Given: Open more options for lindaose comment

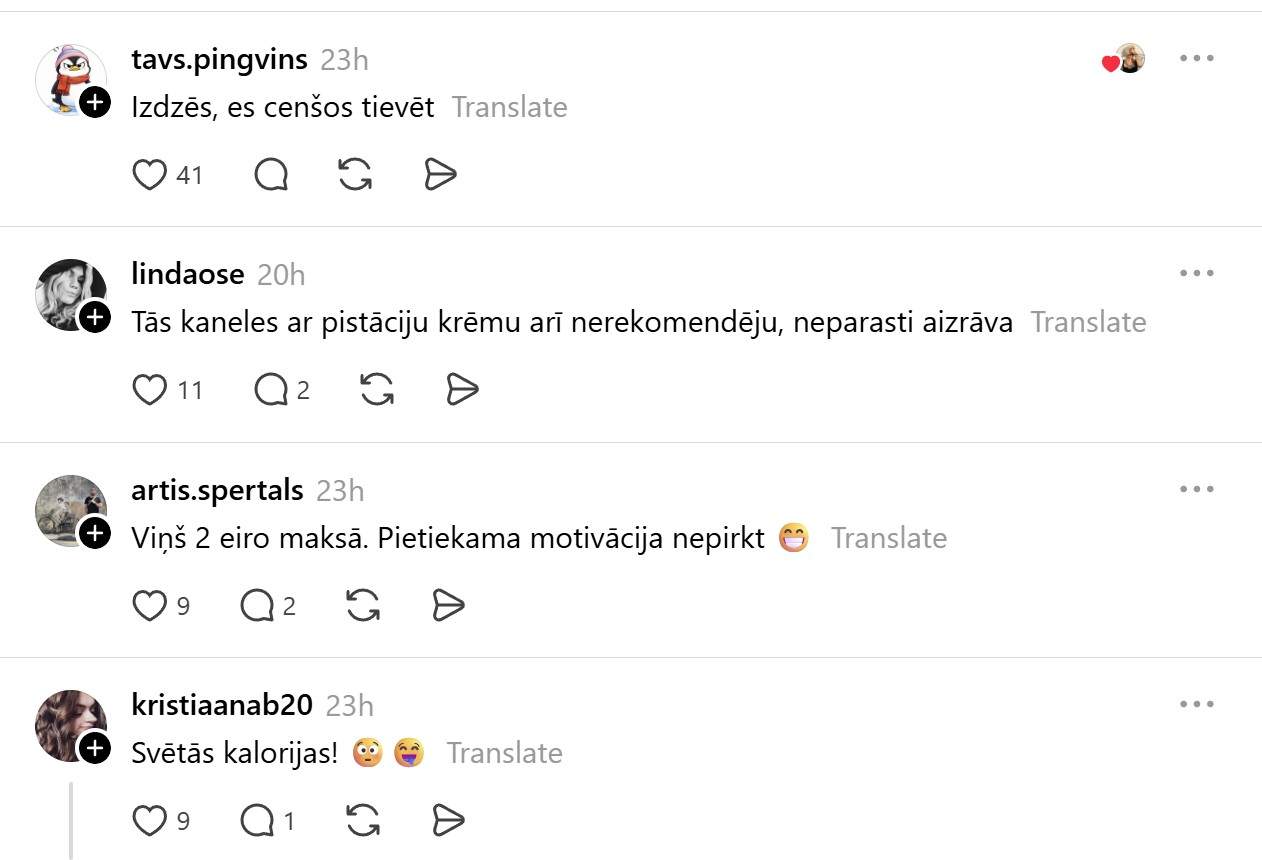Looking at the screenshot, I should coord(1196,273).
